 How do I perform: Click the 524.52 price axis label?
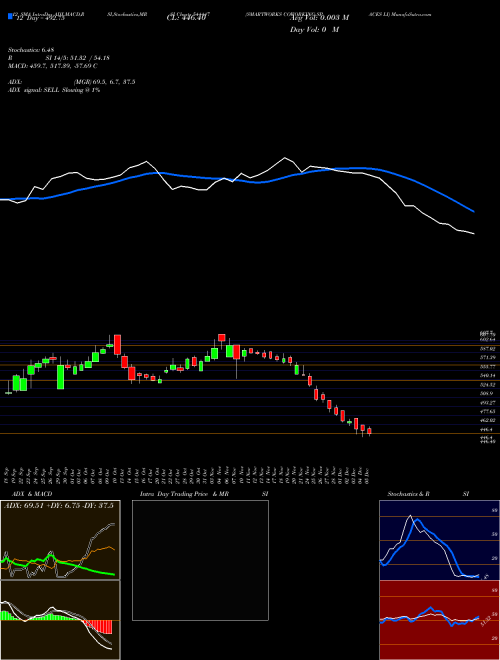[x=487, y=385]
